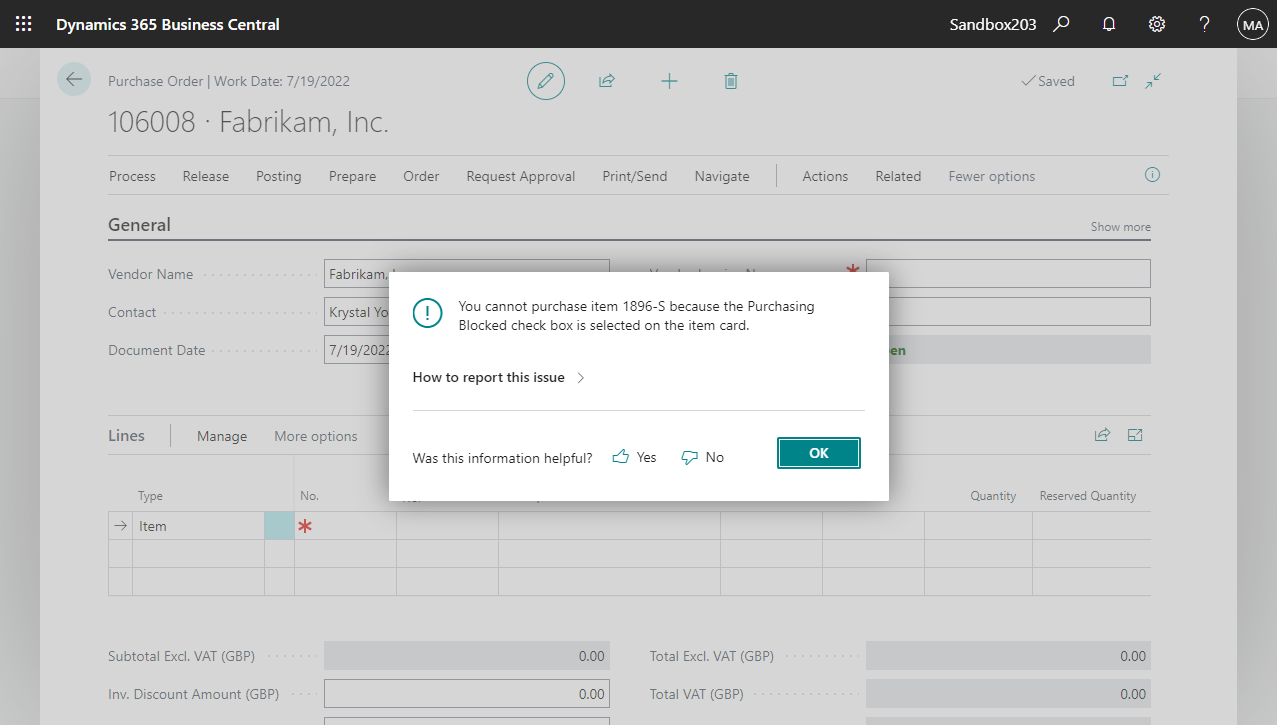The width and height of the screenshot is (1277, 725).
Task: Delete the purchase order via trash icon
Action: click(x=730, y=80)
